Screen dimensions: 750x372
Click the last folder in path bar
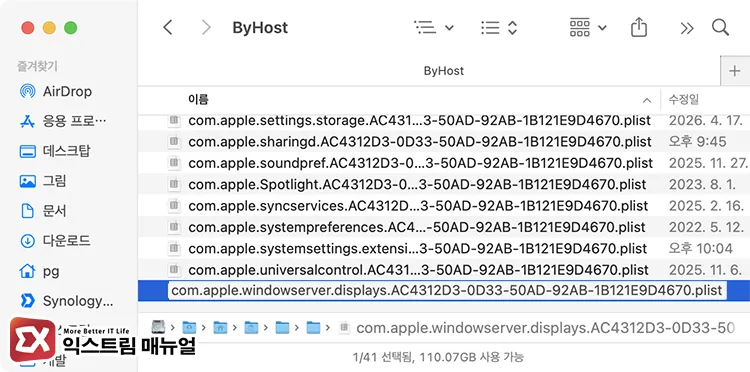coord(313,328)
